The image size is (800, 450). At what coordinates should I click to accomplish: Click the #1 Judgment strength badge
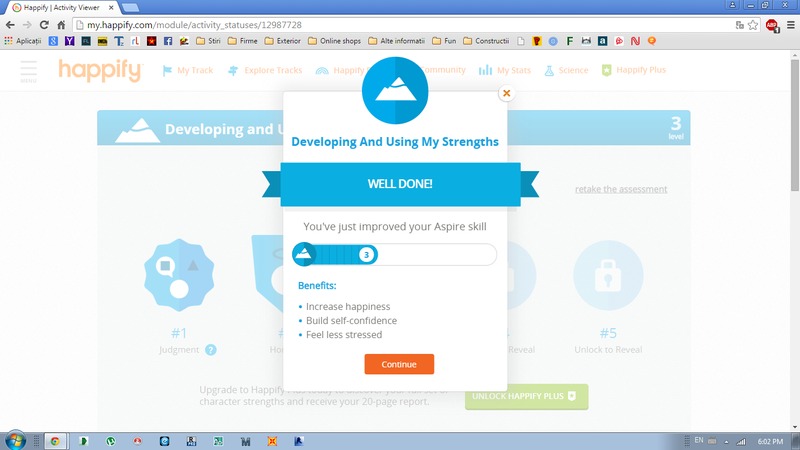click(x=179, y=275)
